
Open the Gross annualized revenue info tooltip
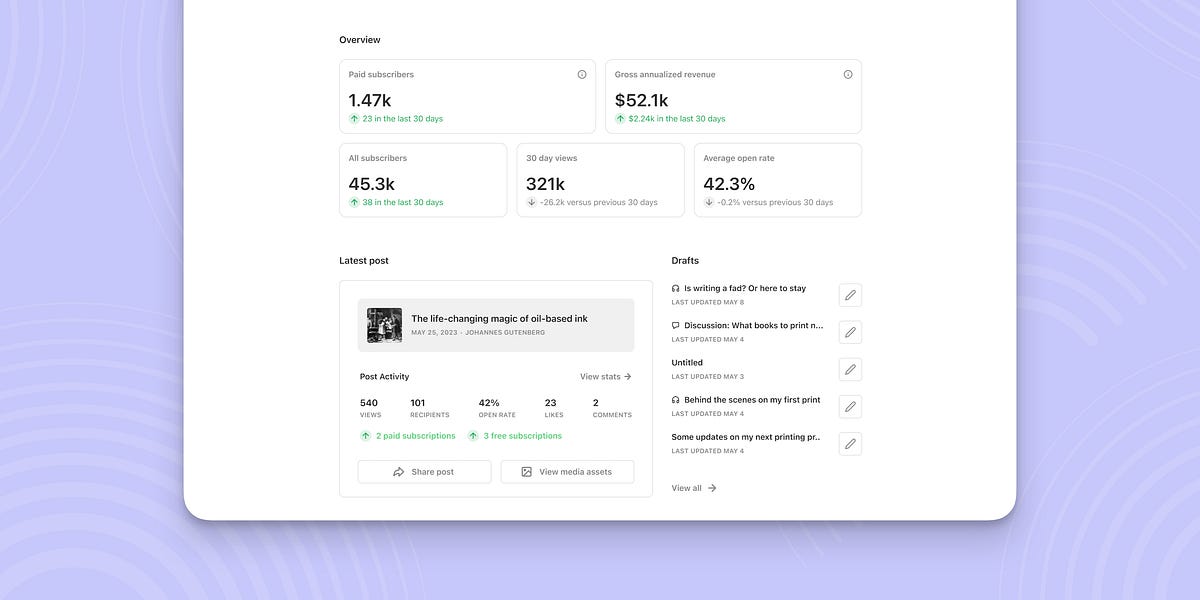pos(847,73)
